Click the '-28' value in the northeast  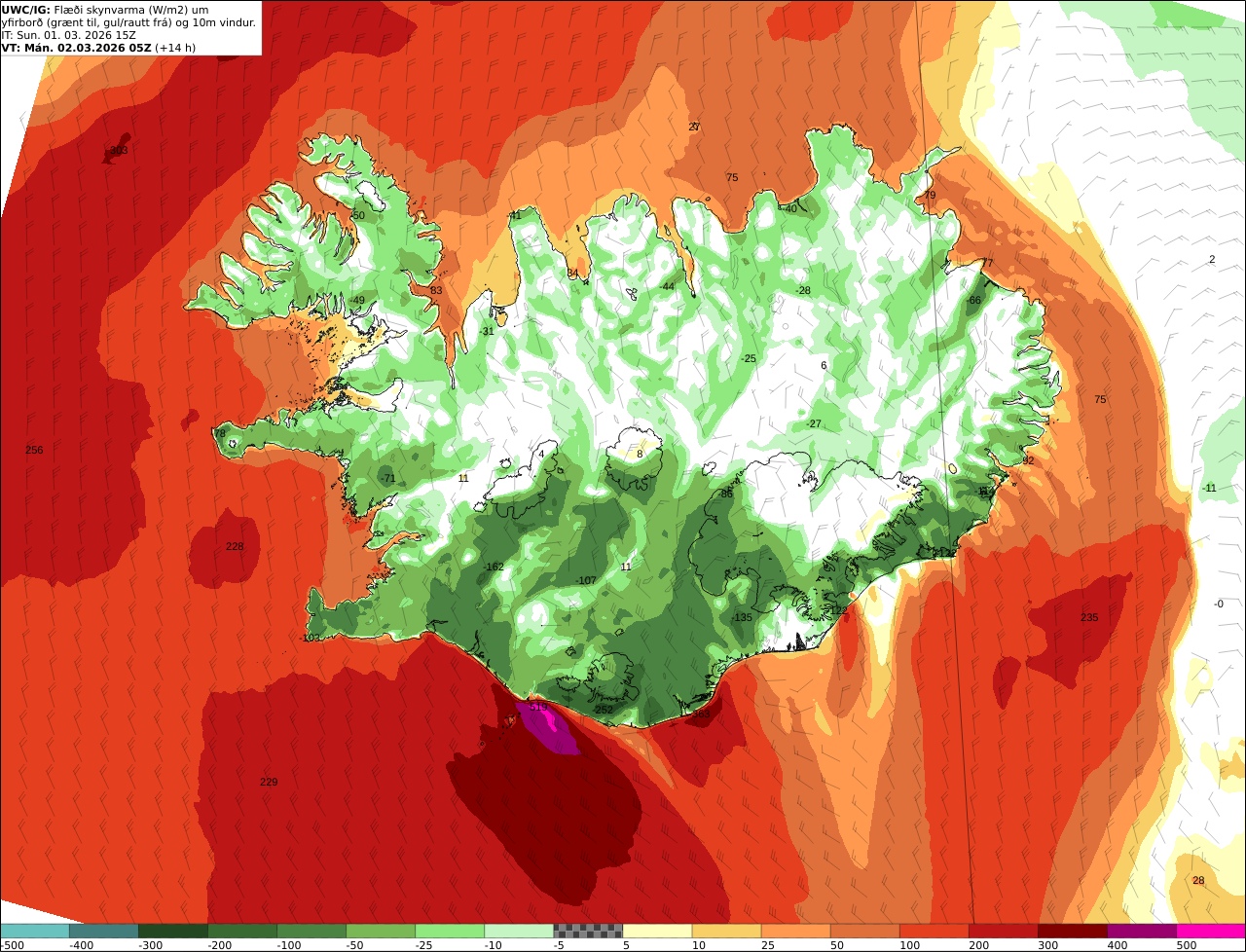point(803,290)
